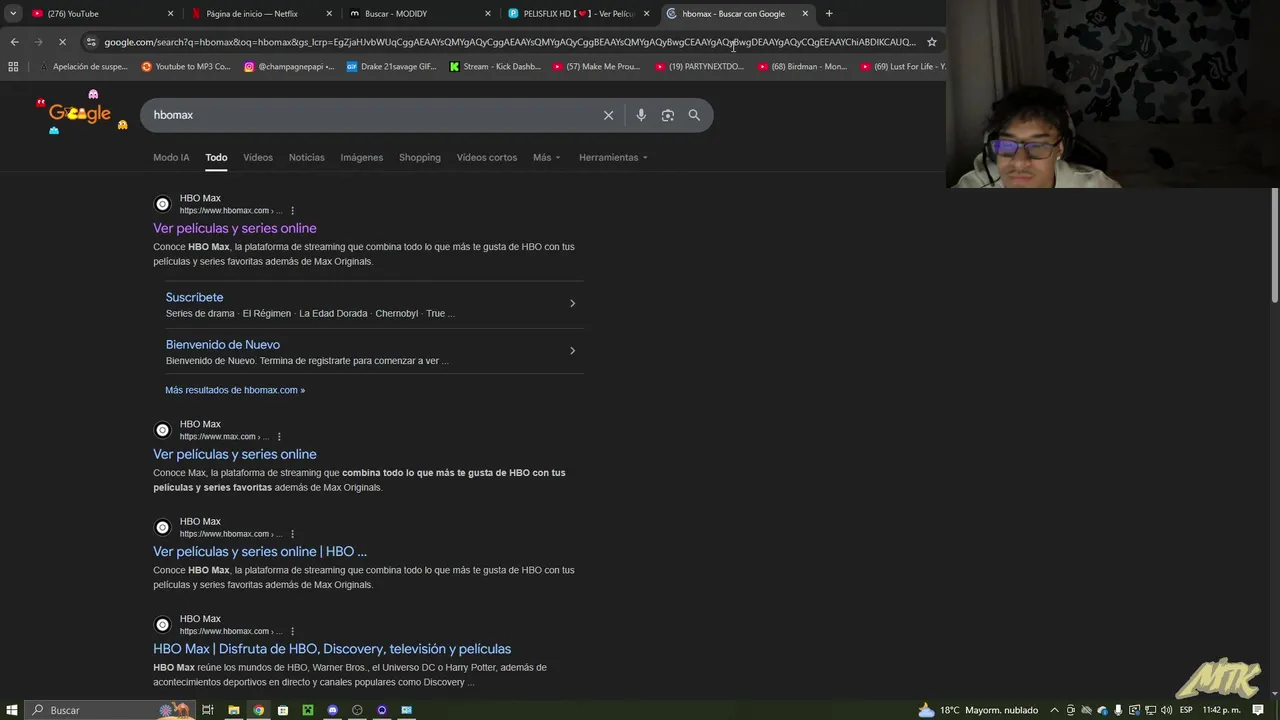
Task: Bookmark this page with the star icon
Action: tap(932, 42)
